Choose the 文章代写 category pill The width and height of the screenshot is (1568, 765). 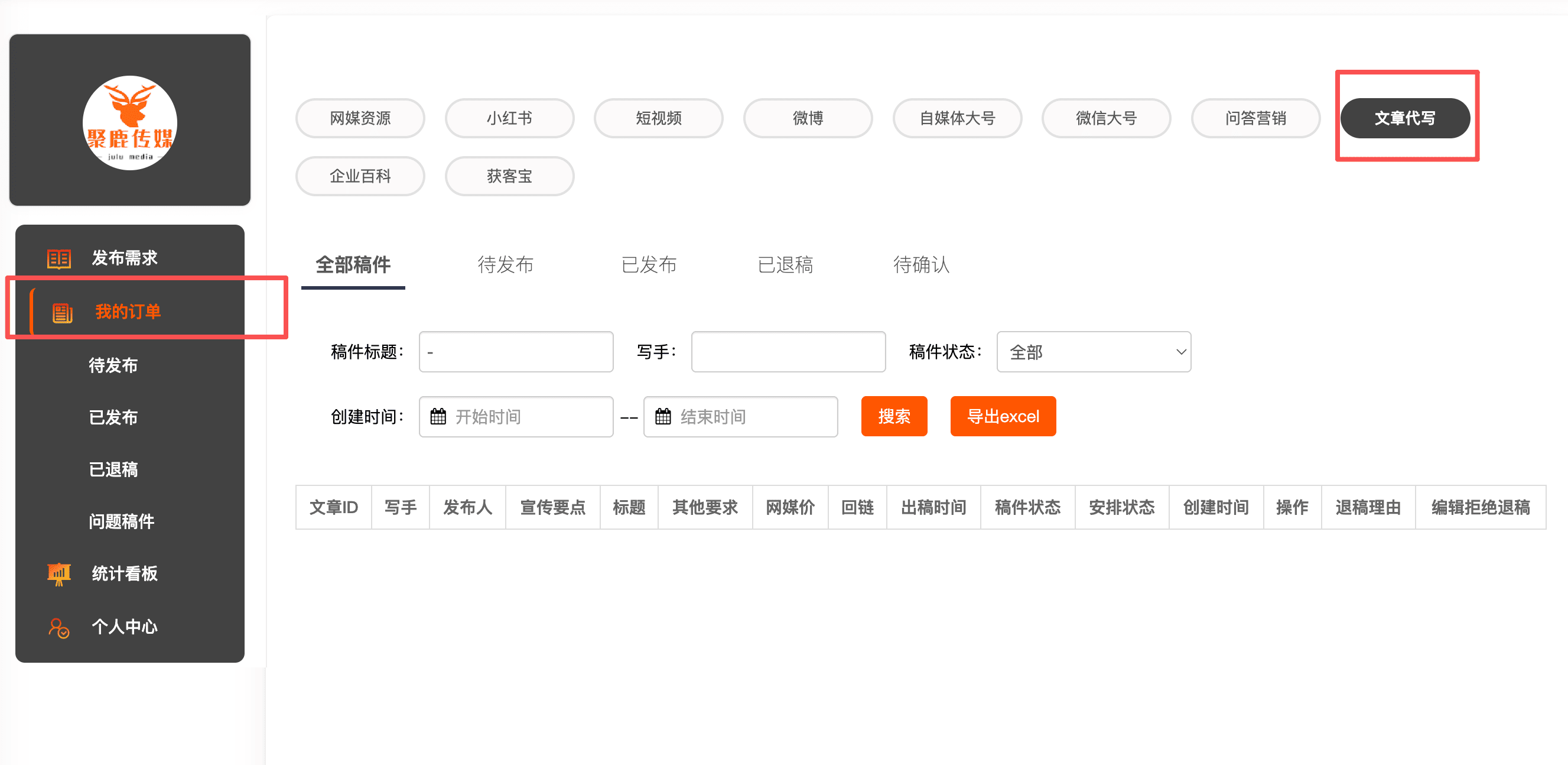1404,118
